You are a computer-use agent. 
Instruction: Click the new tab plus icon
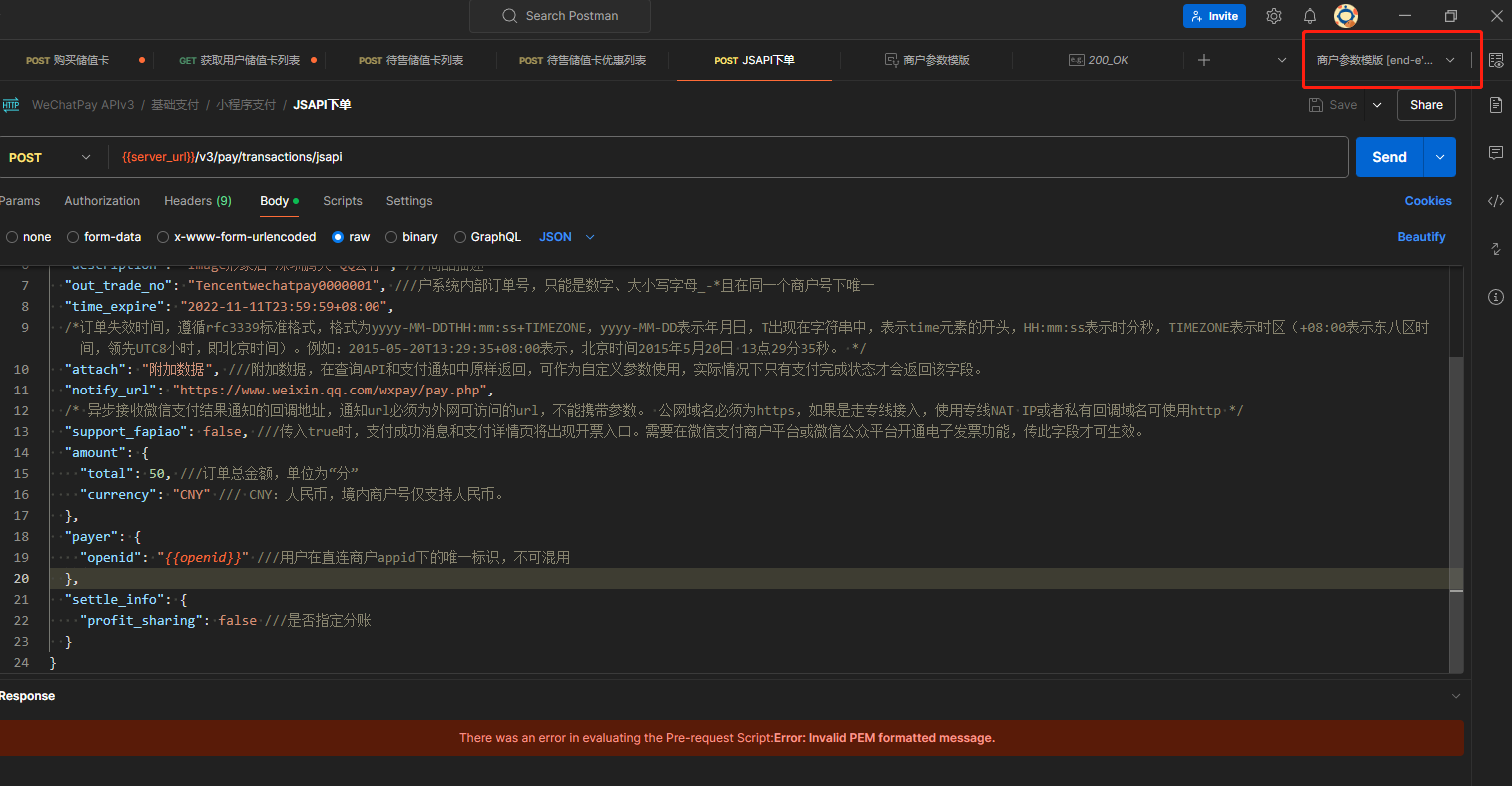tap(1204, 60)
